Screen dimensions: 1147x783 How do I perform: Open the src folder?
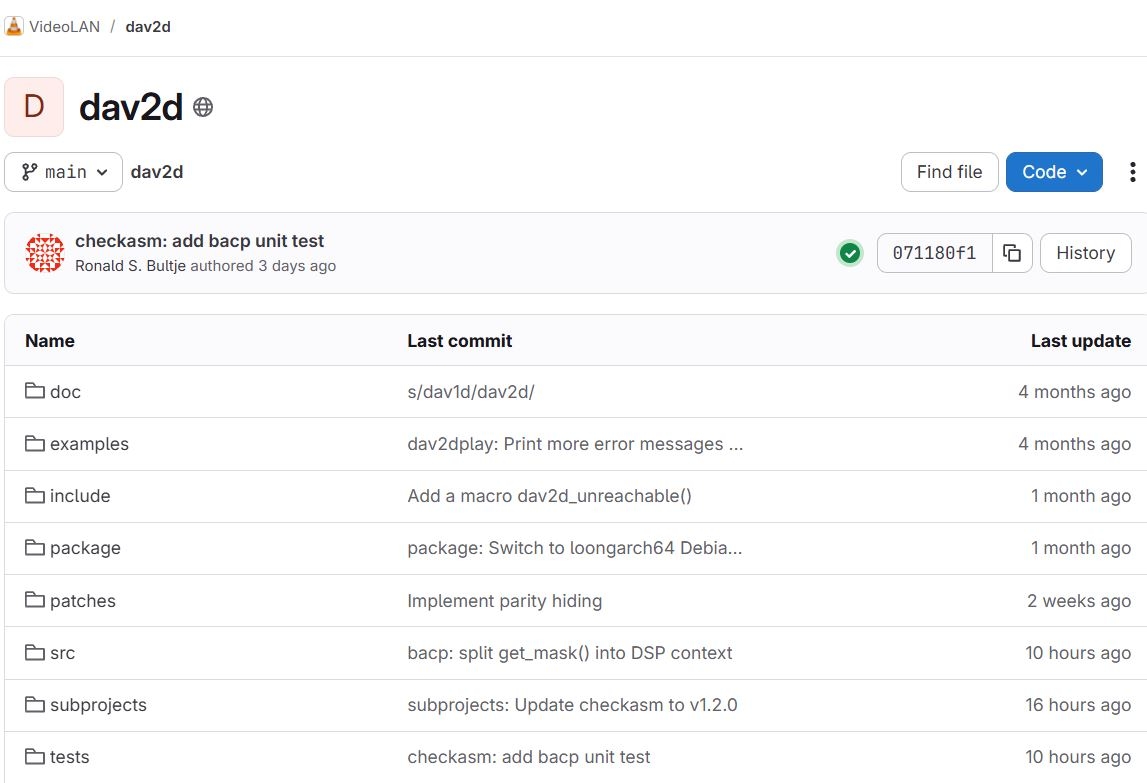62,653
